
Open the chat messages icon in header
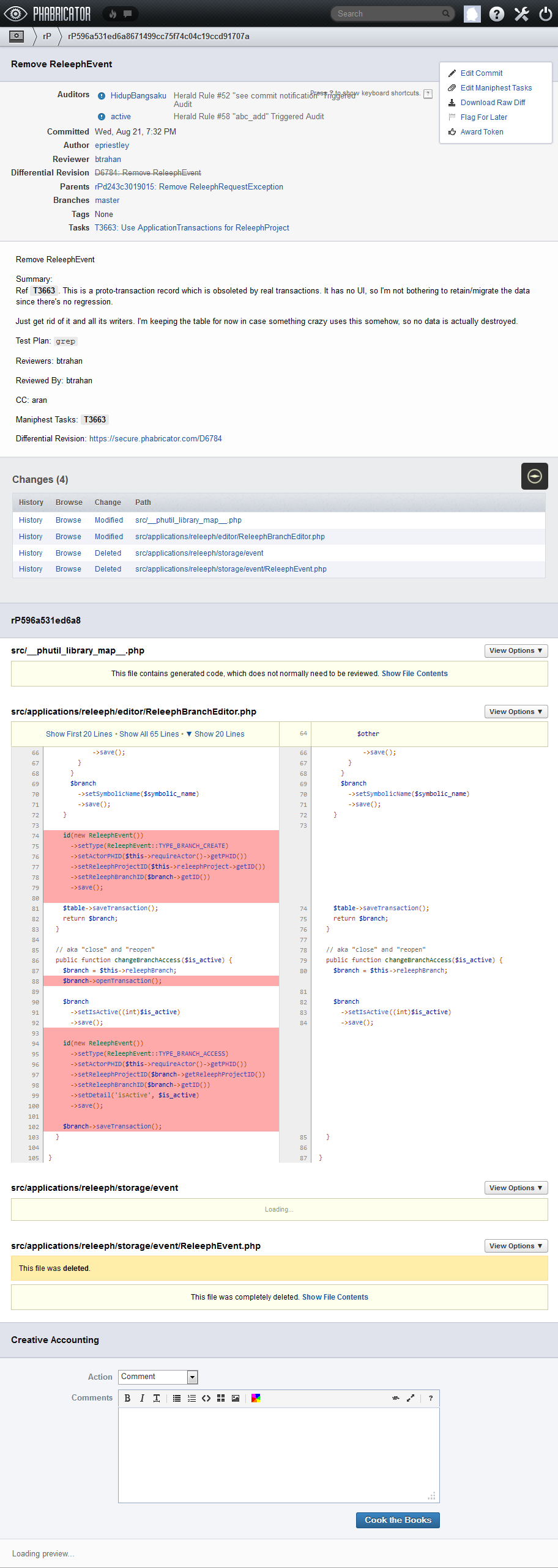128,13
